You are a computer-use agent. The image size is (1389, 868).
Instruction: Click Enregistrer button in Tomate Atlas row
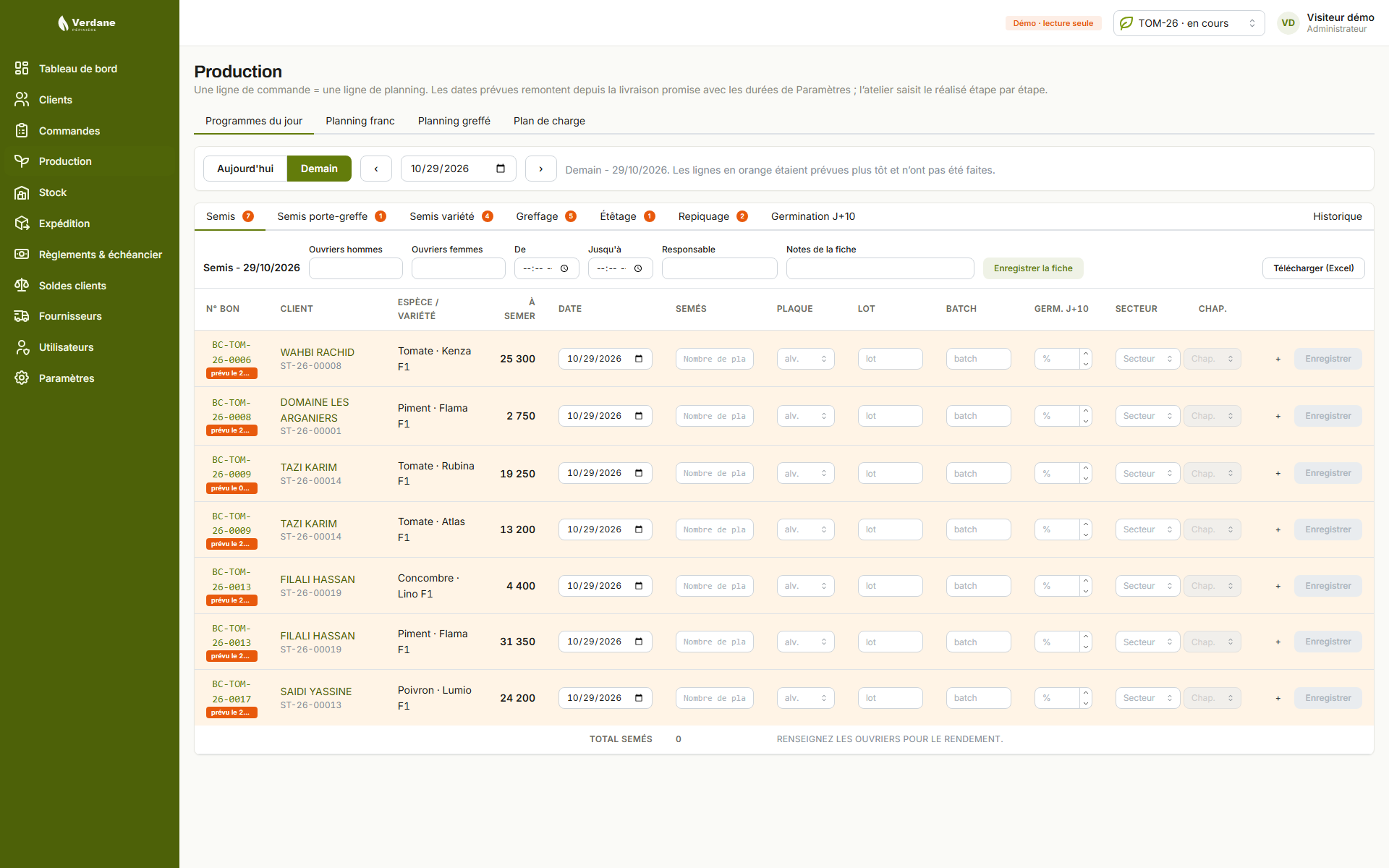click(x=1328, y=529)
